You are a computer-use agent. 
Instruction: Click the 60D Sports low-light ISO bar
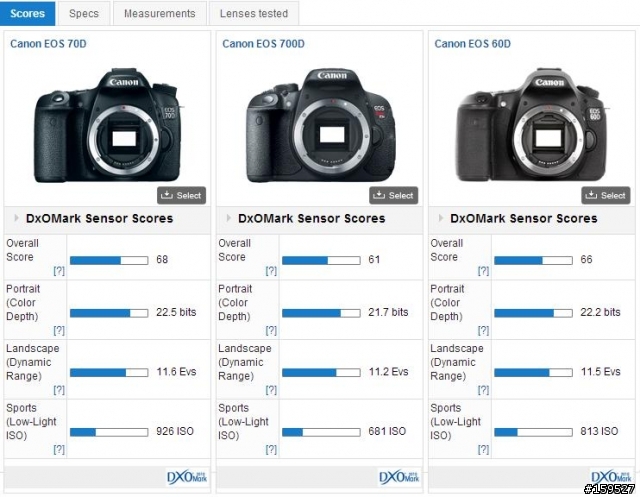tap(533, 432)
